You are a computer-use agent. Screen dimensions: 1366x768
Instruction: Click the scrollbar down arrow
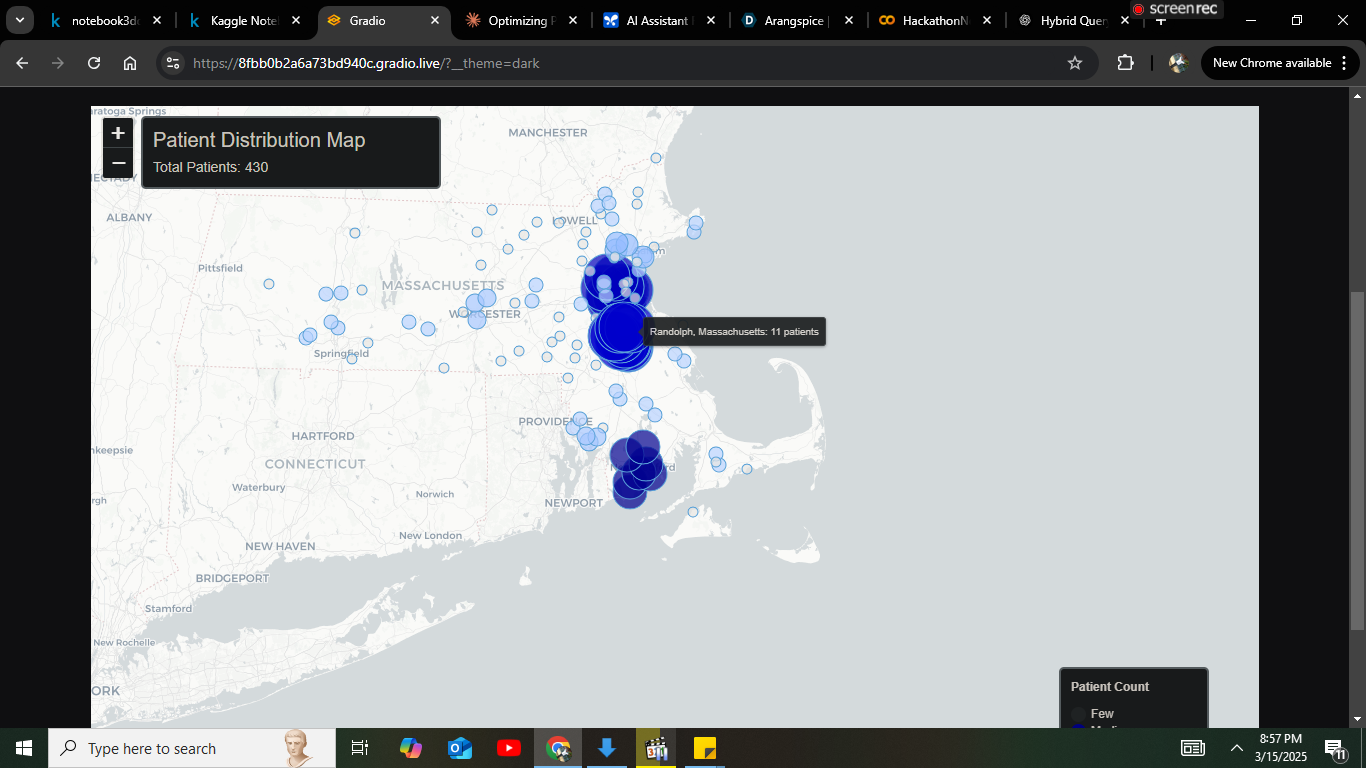(x=1357, y=719)
